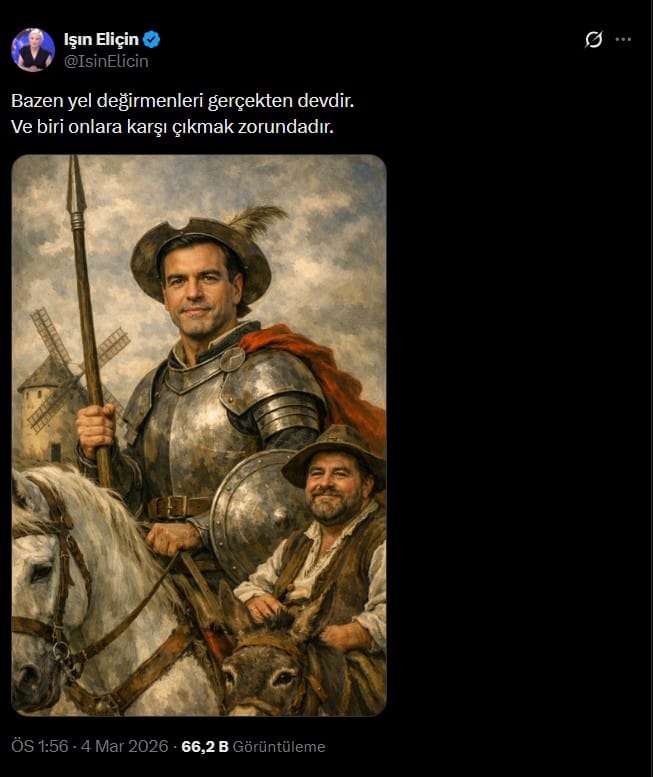The height and width of the screenshot is (777, 653).
Task: Click the ÖS 1:56 timestamp
Action: 40,746
